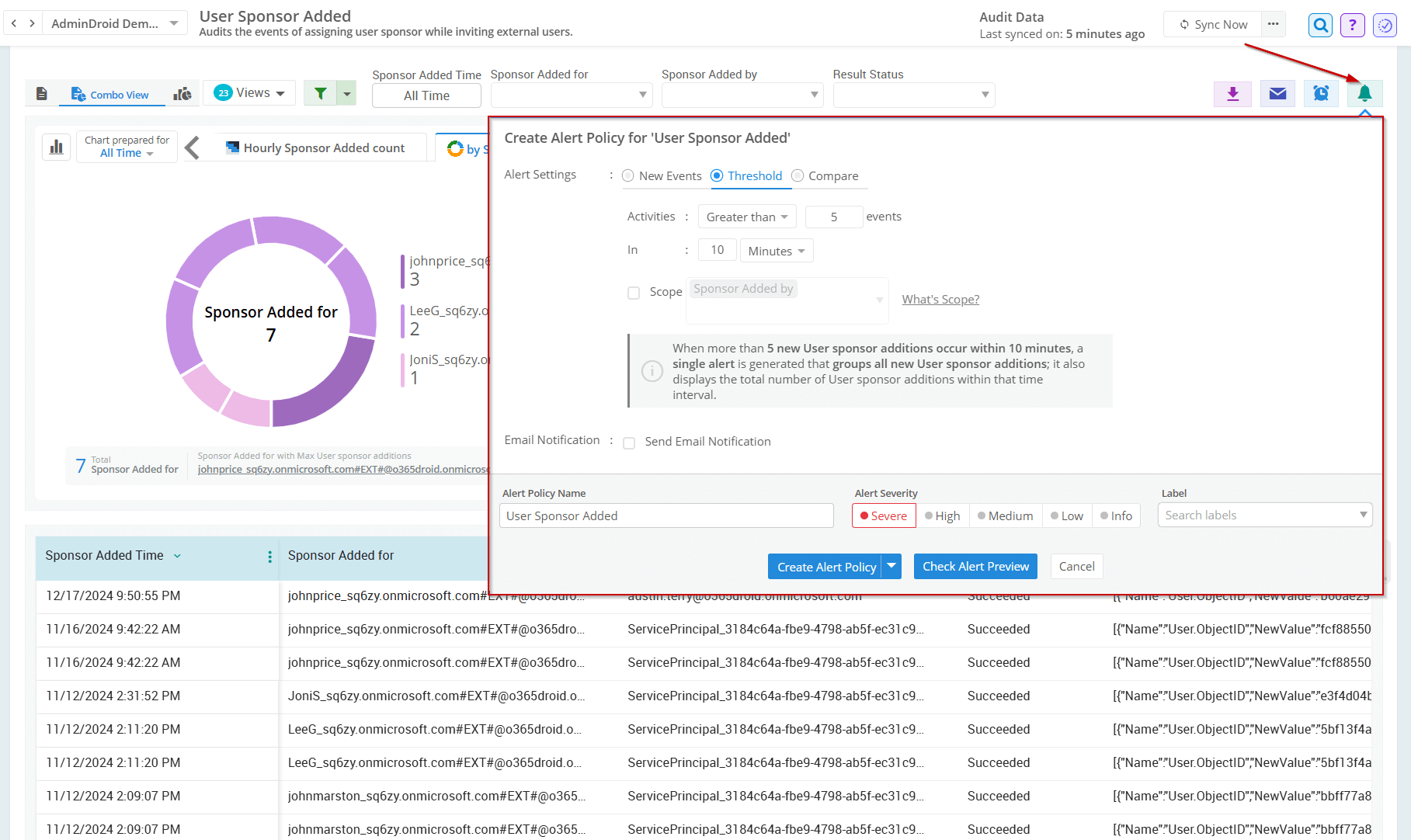Screen dimensions: 1411x840
Task: Open the search magnifier icon
Action: (1320, 25)
